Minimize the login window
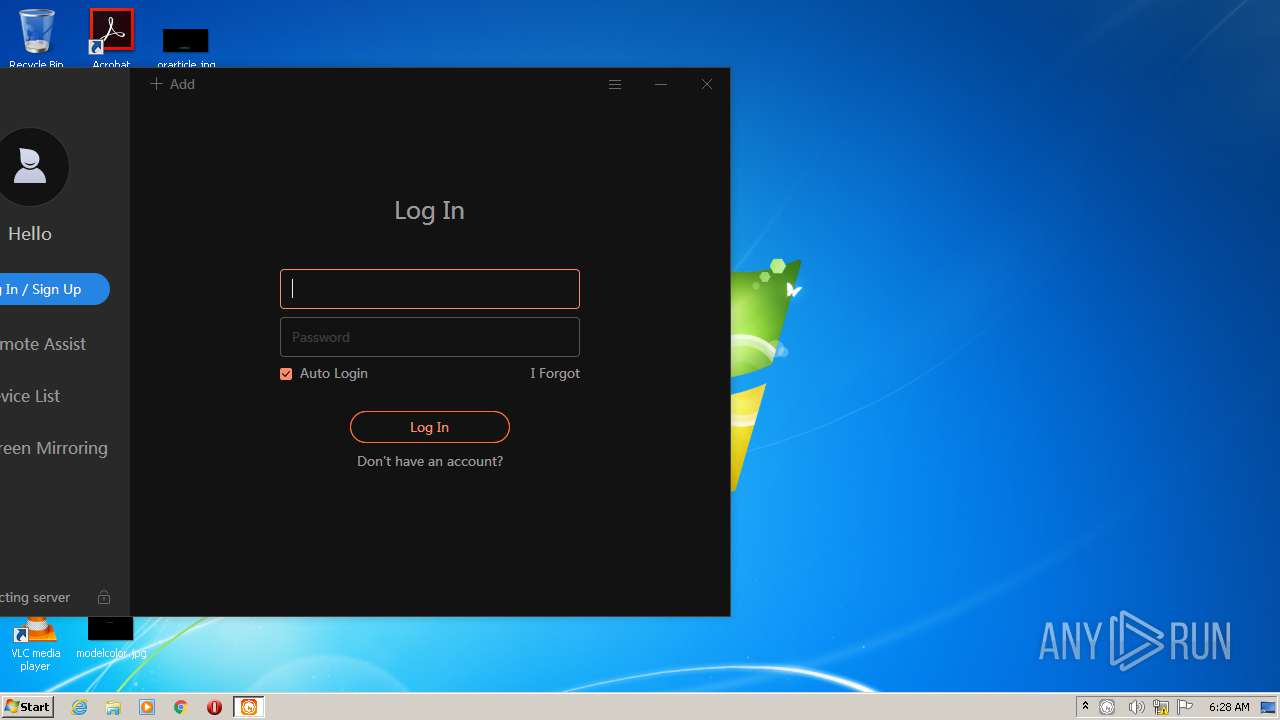1280x720 pixels. 661,84
